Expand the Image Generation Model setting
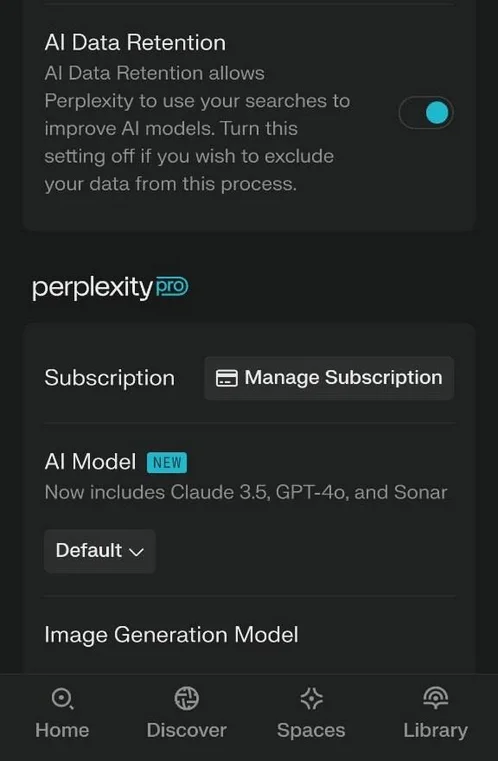The width and height of the screenshot is (498, 761). pyautogui.click(x=171, y=635)
